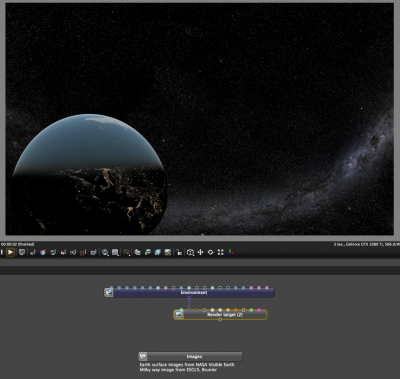Click the Environment node thumbnail icon
This screenshot has height=379, width=400.
coord(109,293)
